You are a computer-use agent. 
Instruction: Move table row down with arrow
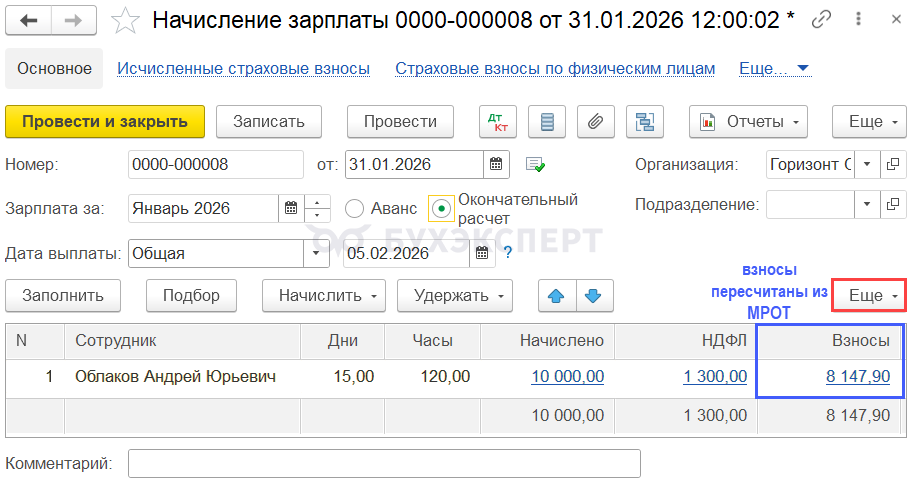pos(593,296)
